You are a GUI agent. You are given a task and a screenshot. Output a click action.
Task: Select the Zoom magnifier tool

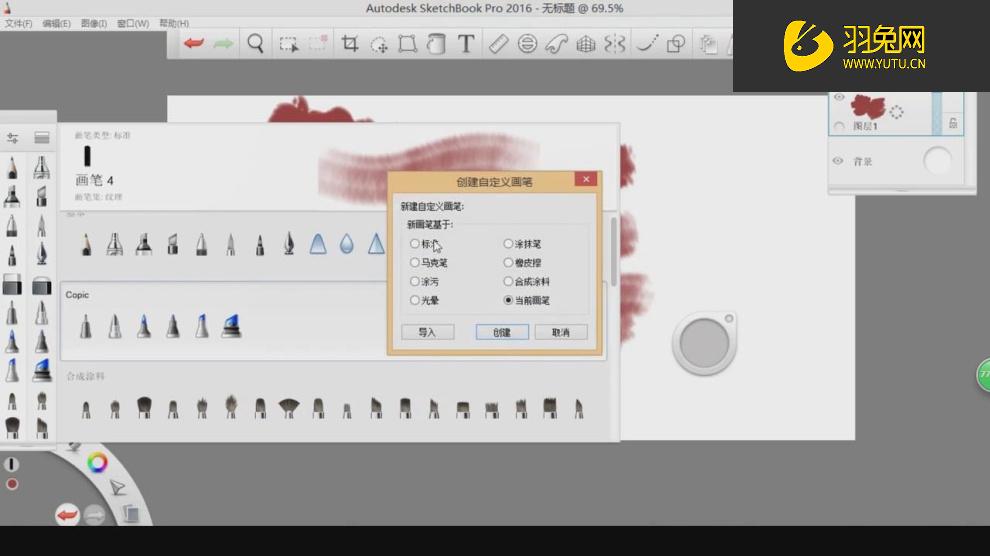click(x=256, y=44)
